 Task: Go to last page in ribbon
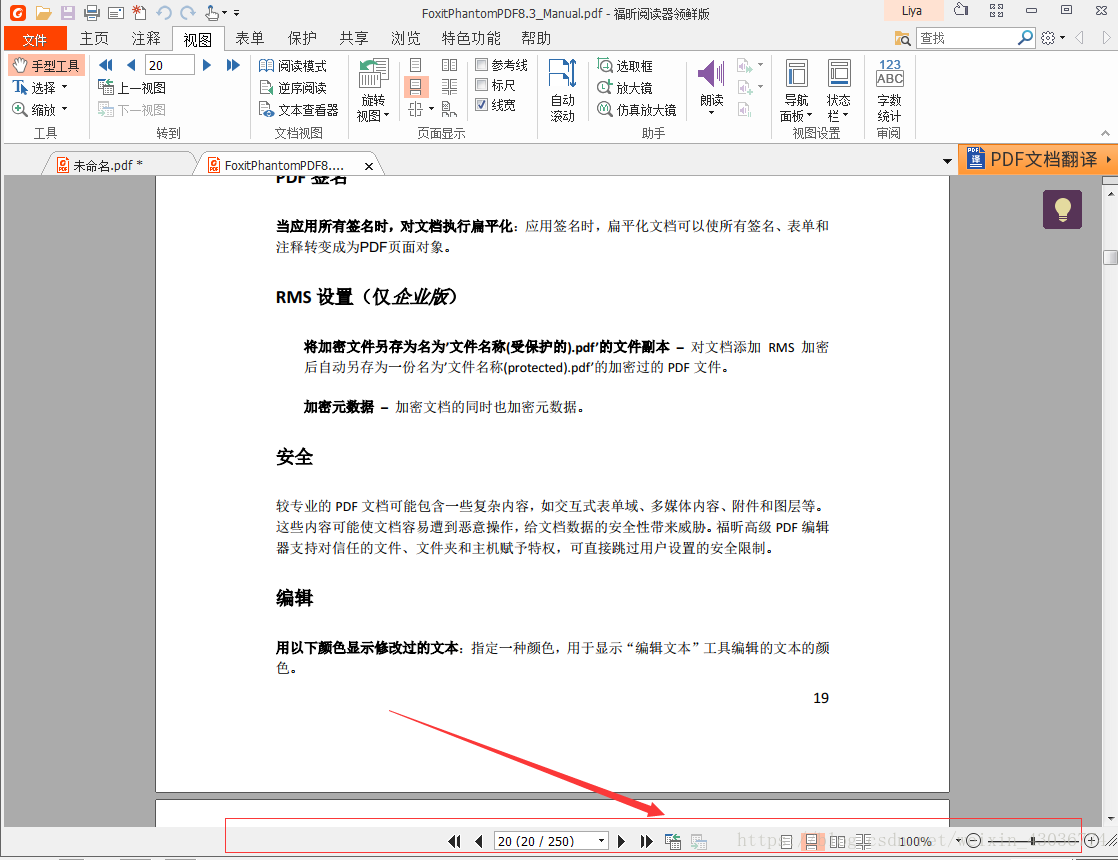(x=232, y=65)
